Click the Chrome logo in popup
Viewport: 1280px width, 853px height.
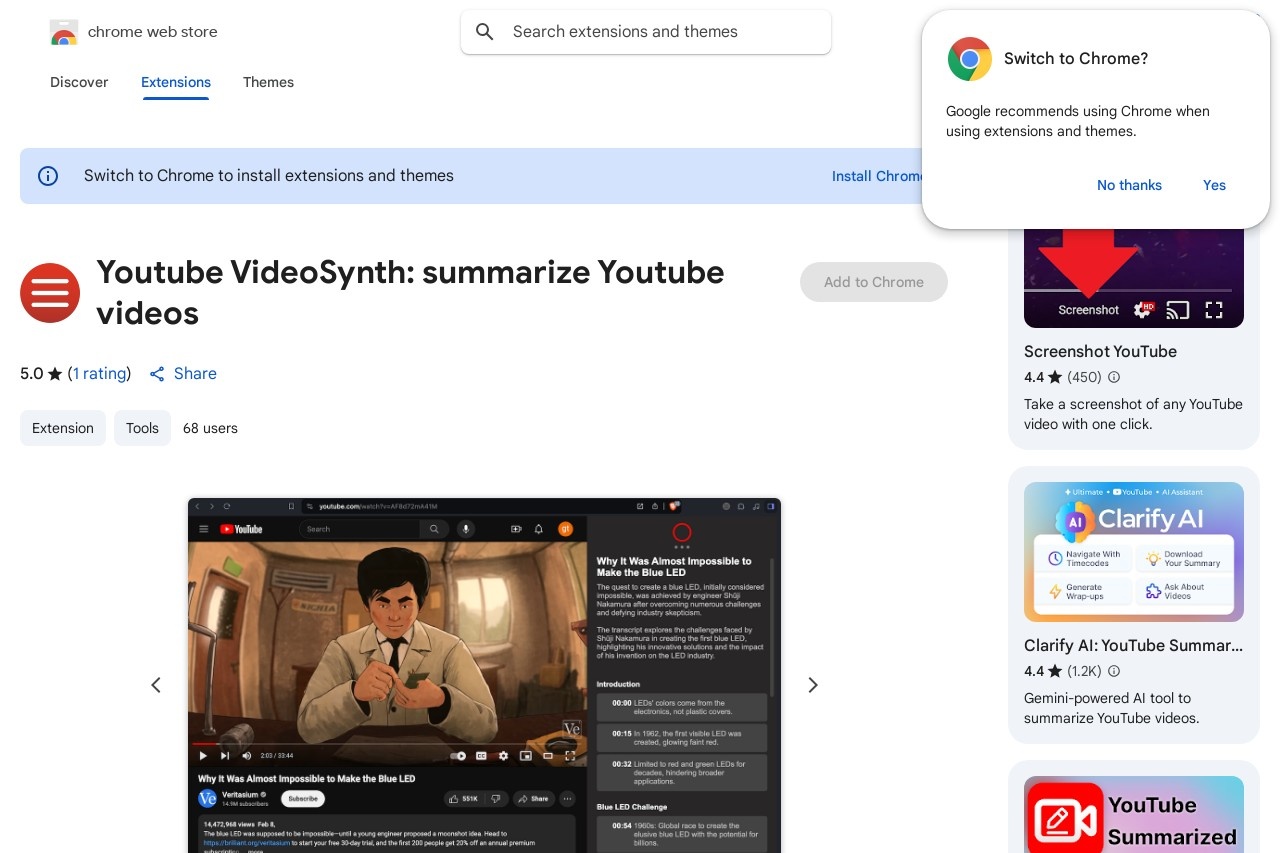[969, 59]
